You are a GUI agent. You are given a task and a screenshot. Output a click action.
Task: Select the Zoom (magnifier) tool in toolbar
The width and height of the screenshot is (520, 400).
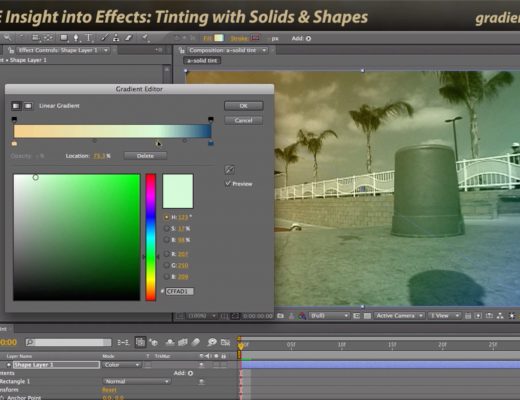(x=7, y=38)
